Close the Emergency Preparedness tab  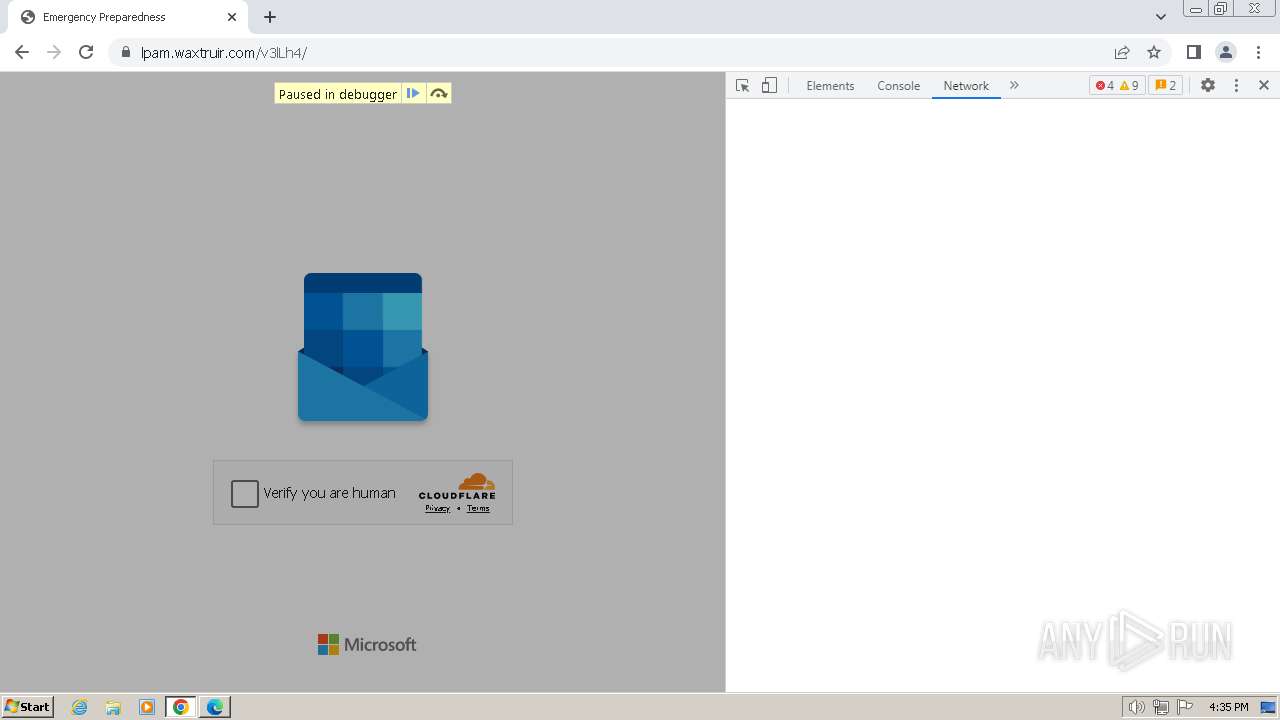tap(232, 17)
